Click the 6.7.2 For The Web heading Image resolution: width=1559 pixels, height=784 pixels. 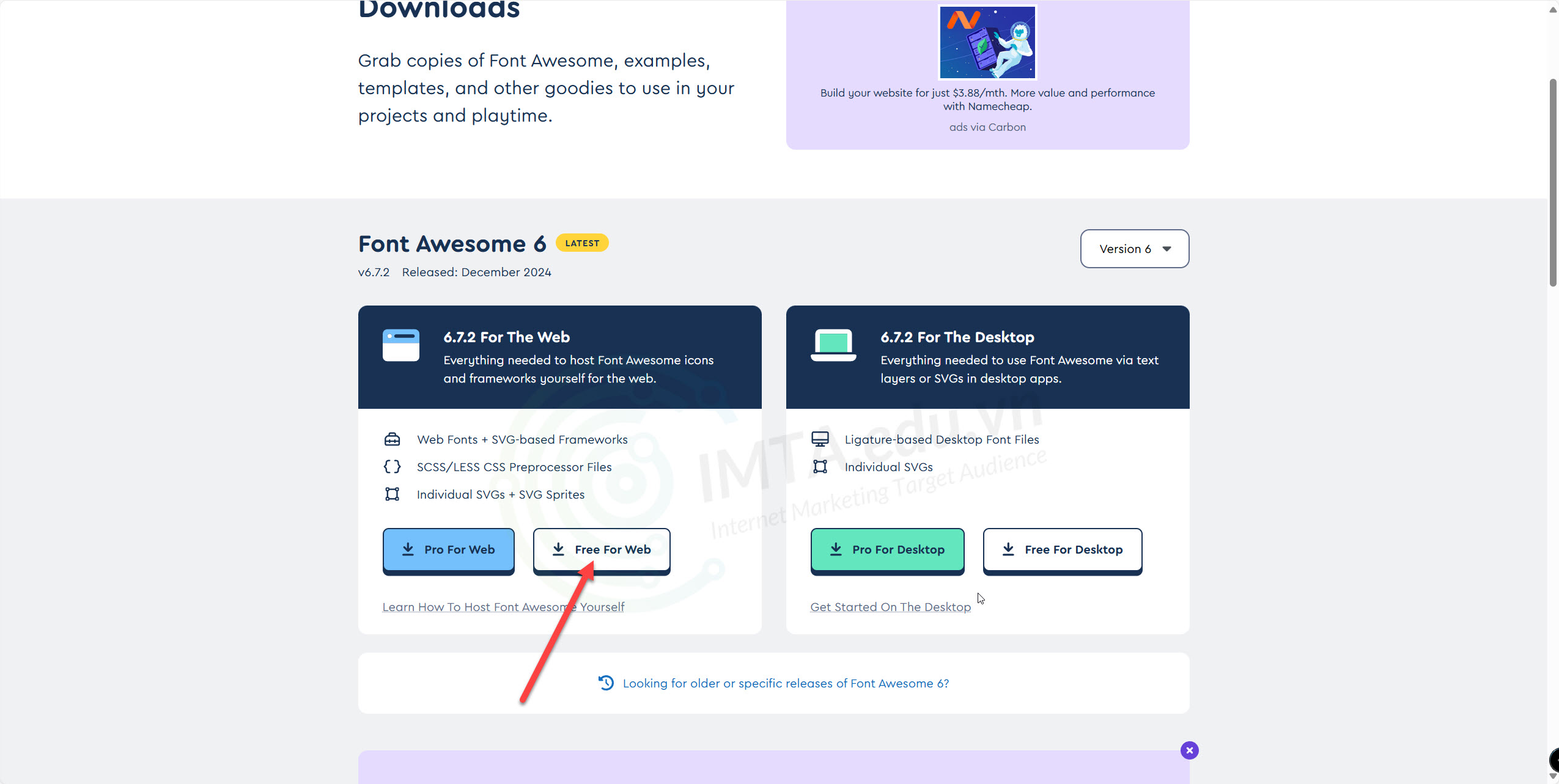pos(506,337)
